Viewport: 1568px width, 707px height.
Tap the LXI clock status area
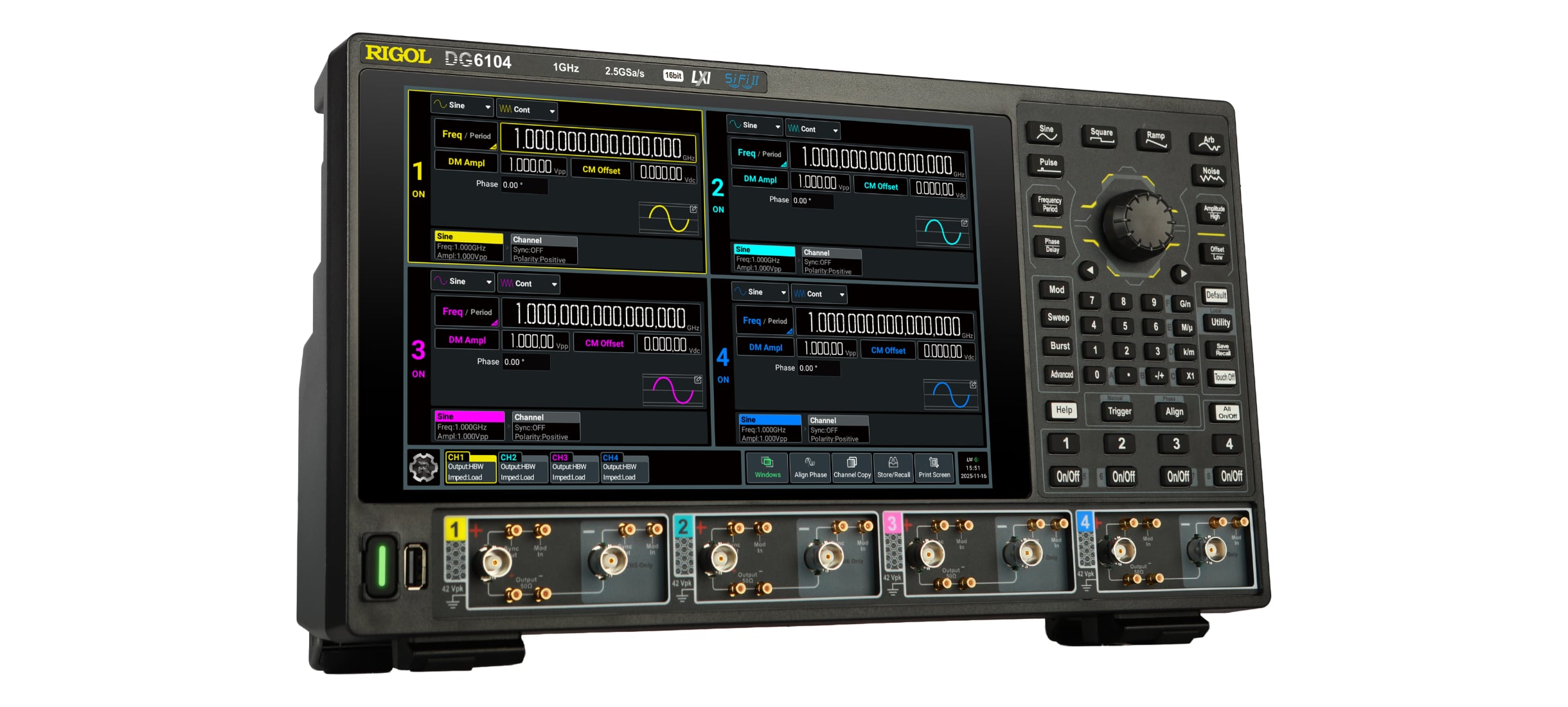pyautogui.click(x=973, y=468)
